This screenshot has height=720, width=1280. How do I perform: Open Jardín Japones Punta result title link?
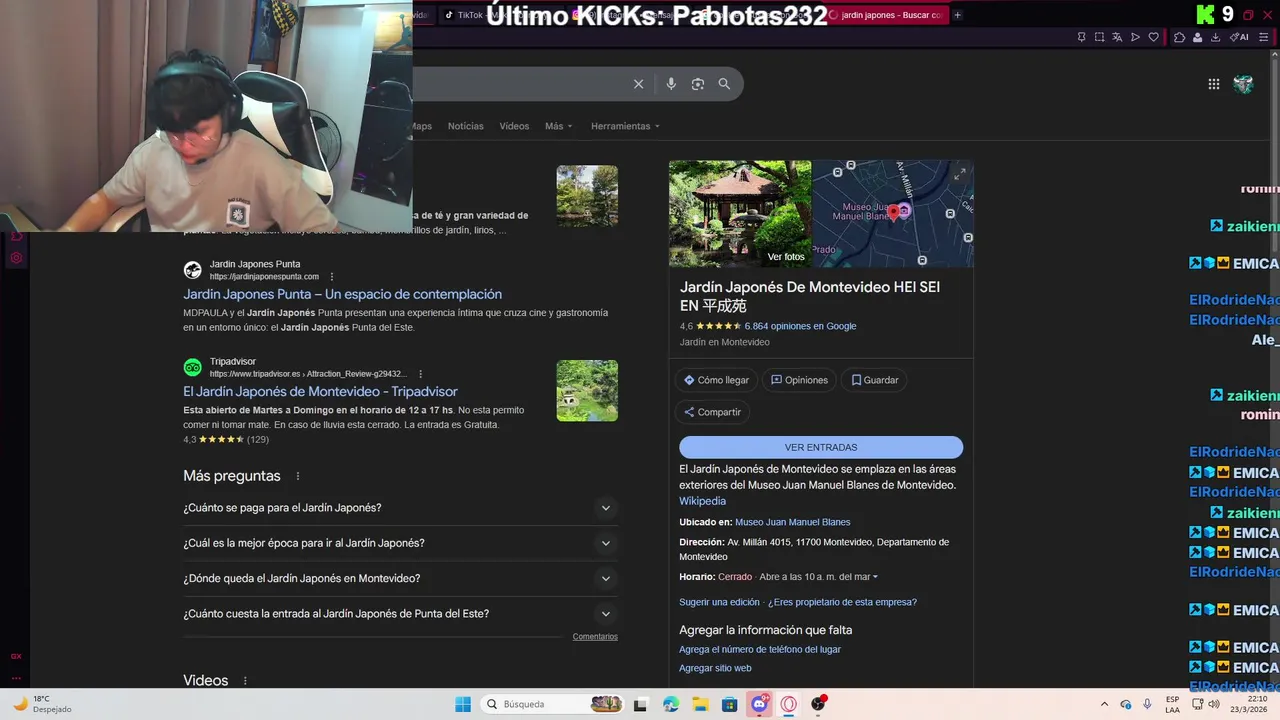[x=342, y=294]
